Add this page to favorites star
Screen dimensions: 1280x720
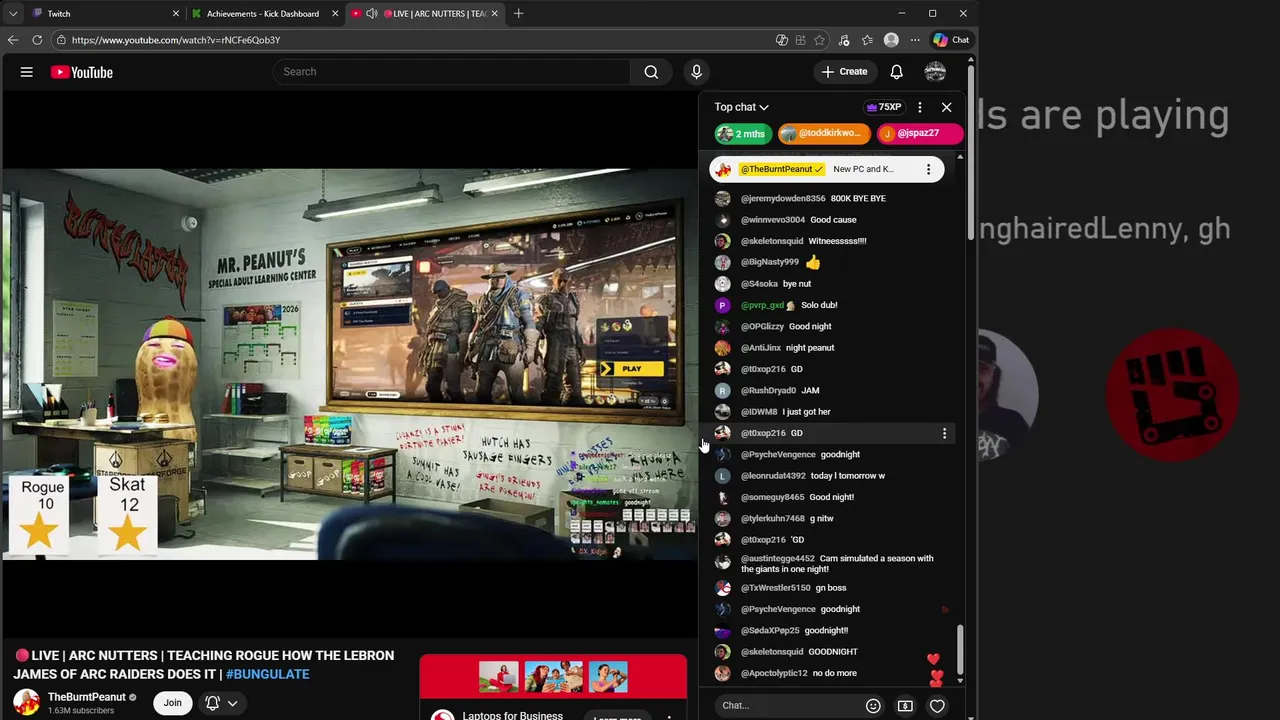[820, 40]
